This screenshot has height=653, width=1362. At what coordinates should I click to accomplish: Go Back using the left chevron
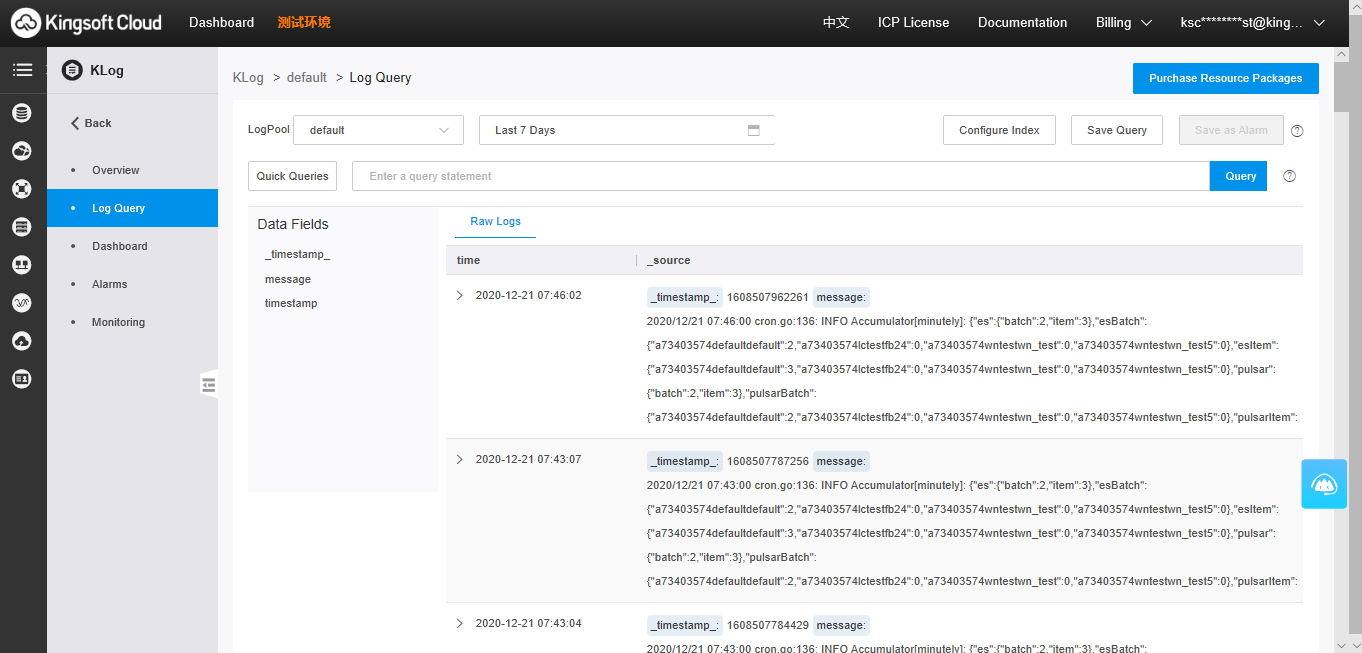click(x=75, y=123)
